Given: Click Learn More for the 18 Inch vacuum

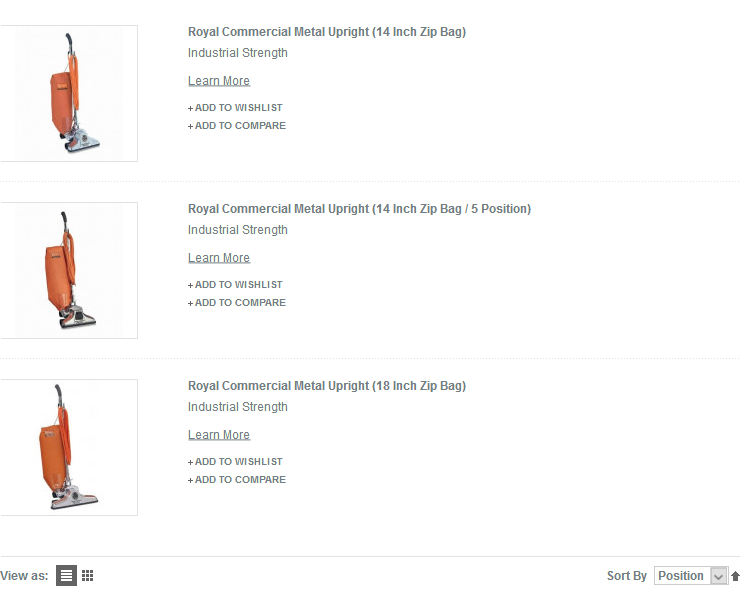Looking at the screenshot, I should [219, 435].
